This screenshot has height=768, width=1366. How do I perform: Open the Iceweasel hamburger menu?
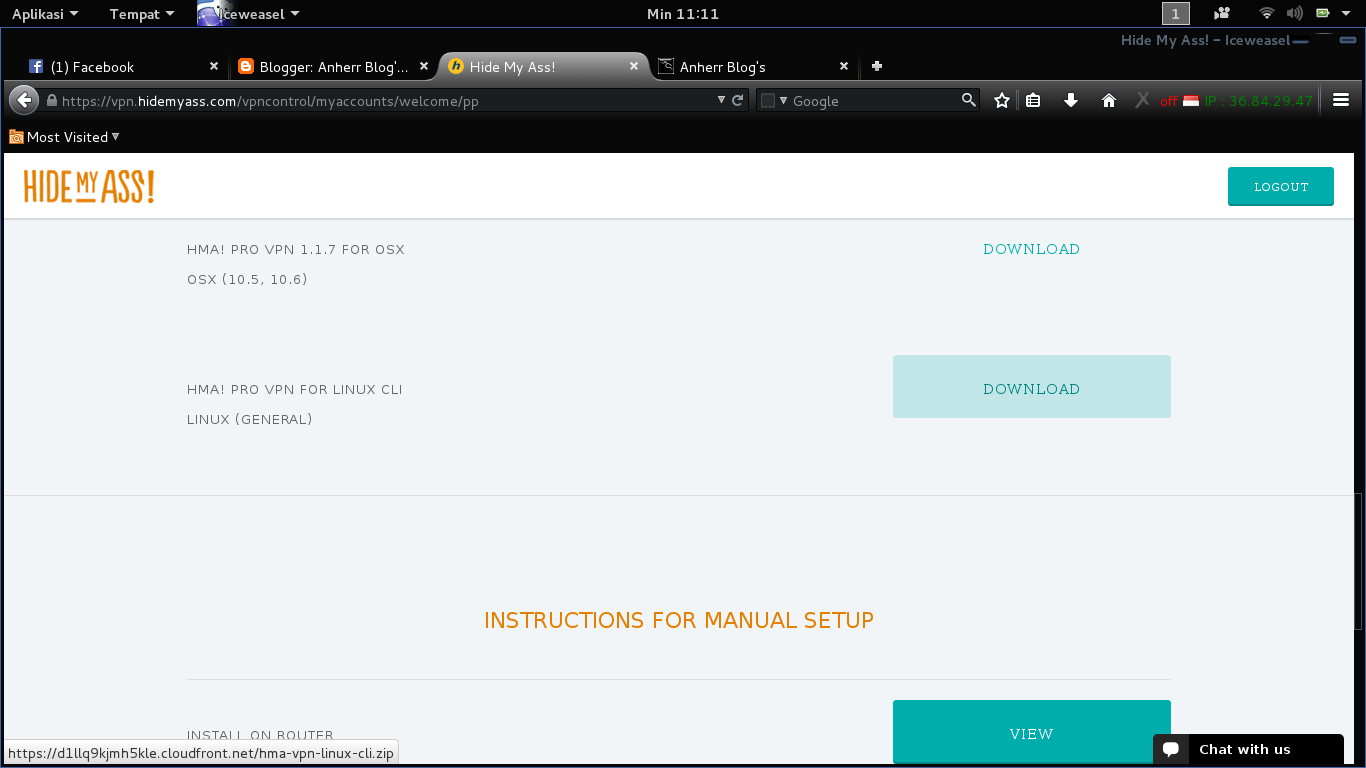[1341, 100]
